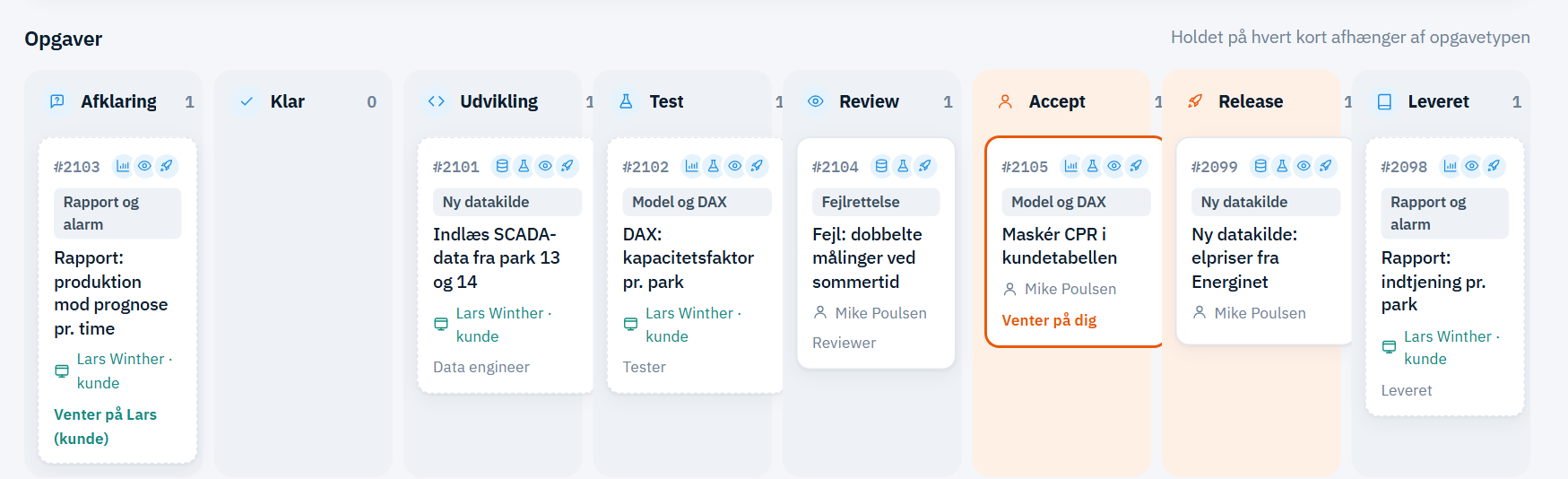Click the flask icon on card #2105
Image resolution: width=1568 pixels, height=479 pixels.
[1092, 166]
